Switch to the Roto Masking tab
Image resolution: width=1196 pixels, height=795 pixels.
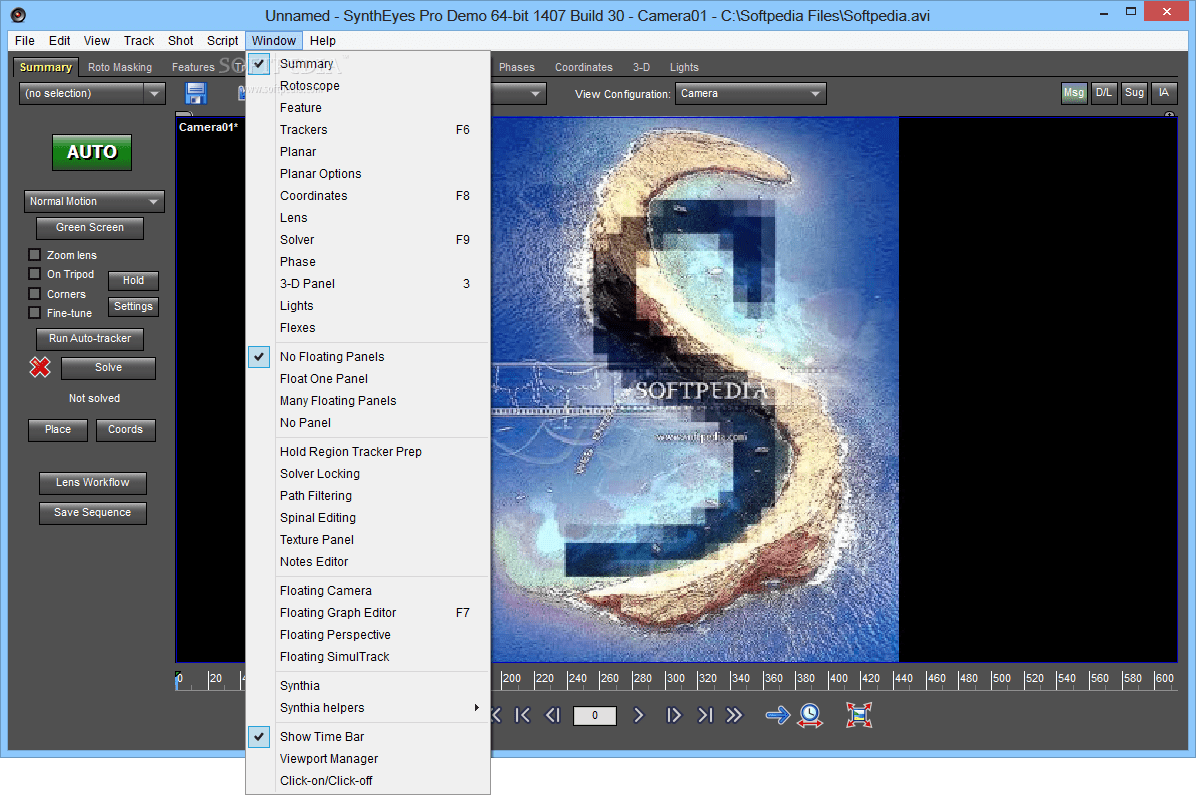tap(119, 67)
